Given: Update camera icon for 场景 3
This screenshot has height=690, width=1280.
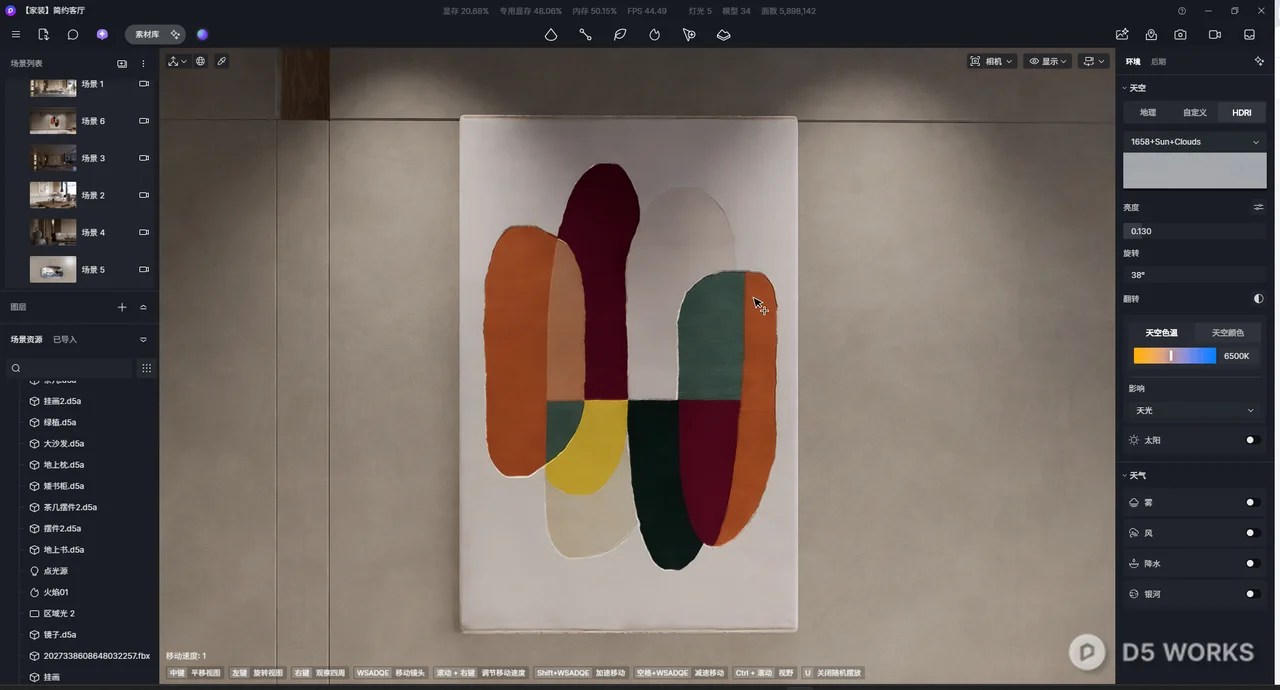Looking at the screenshot, I should (x=143, y=158).
